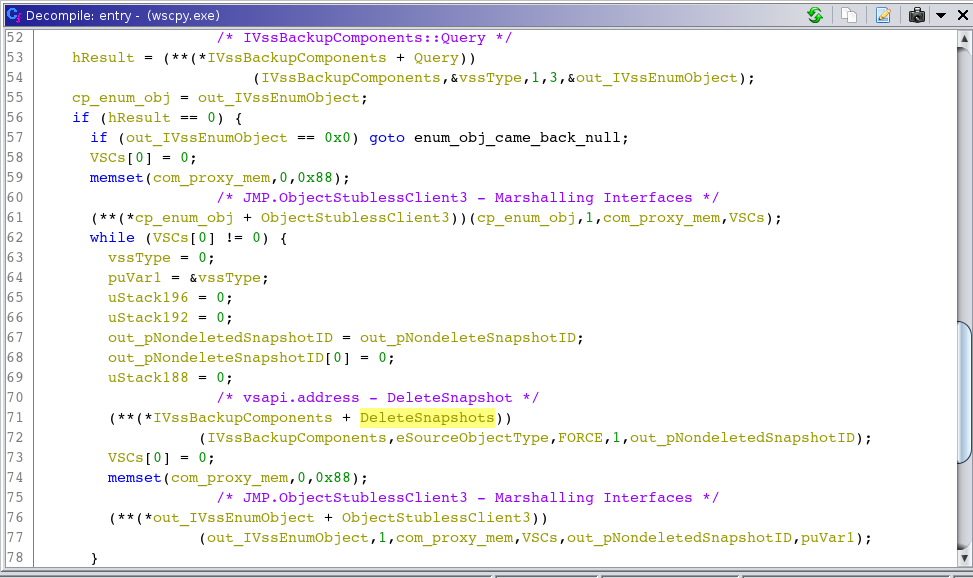Screen dimensions: 973x578
Task: Click memset on line 74
Action: 135,478
